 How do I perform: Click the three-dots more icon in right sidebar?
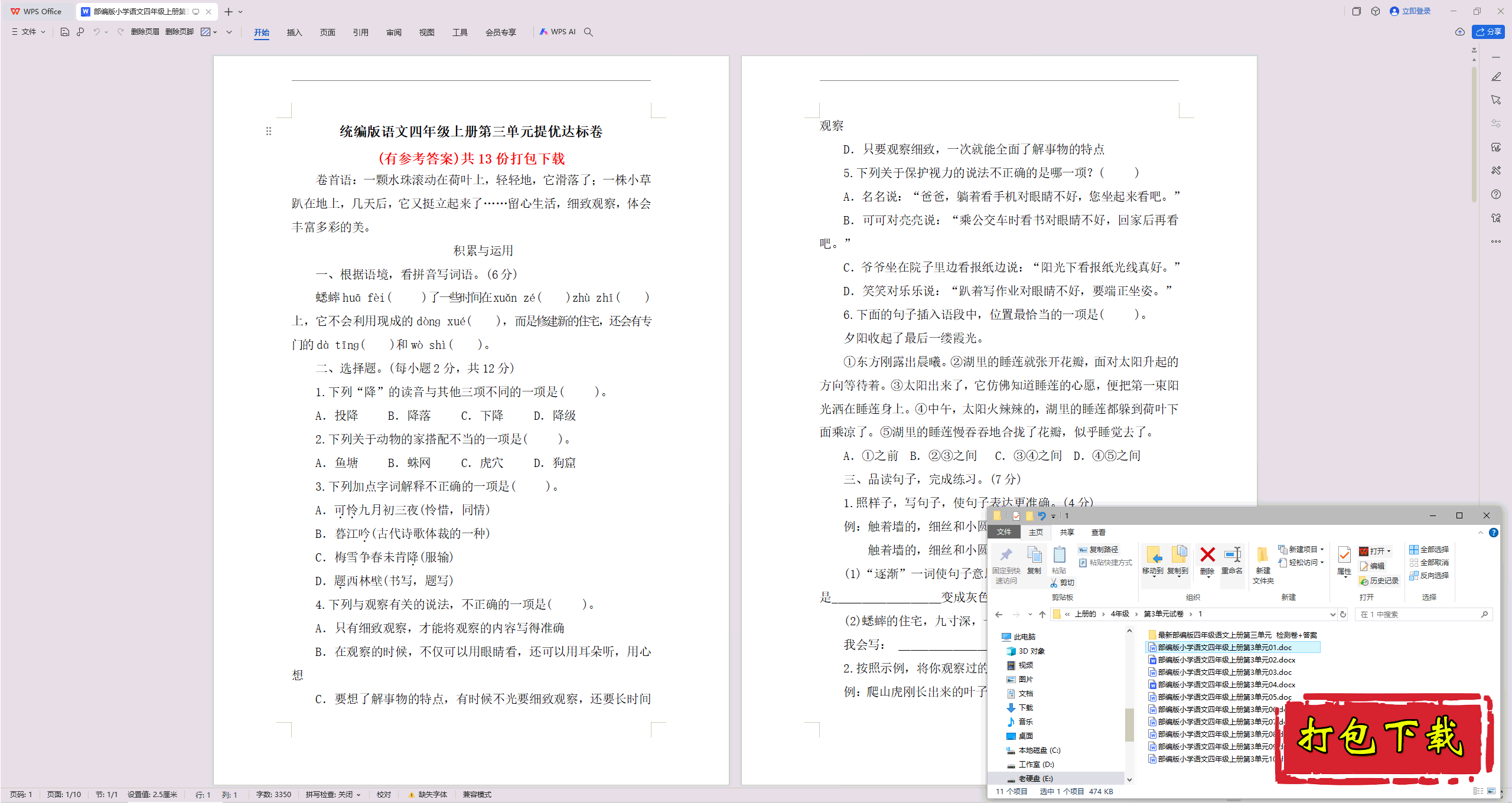pyautogui.click(x=1495, y=241)
